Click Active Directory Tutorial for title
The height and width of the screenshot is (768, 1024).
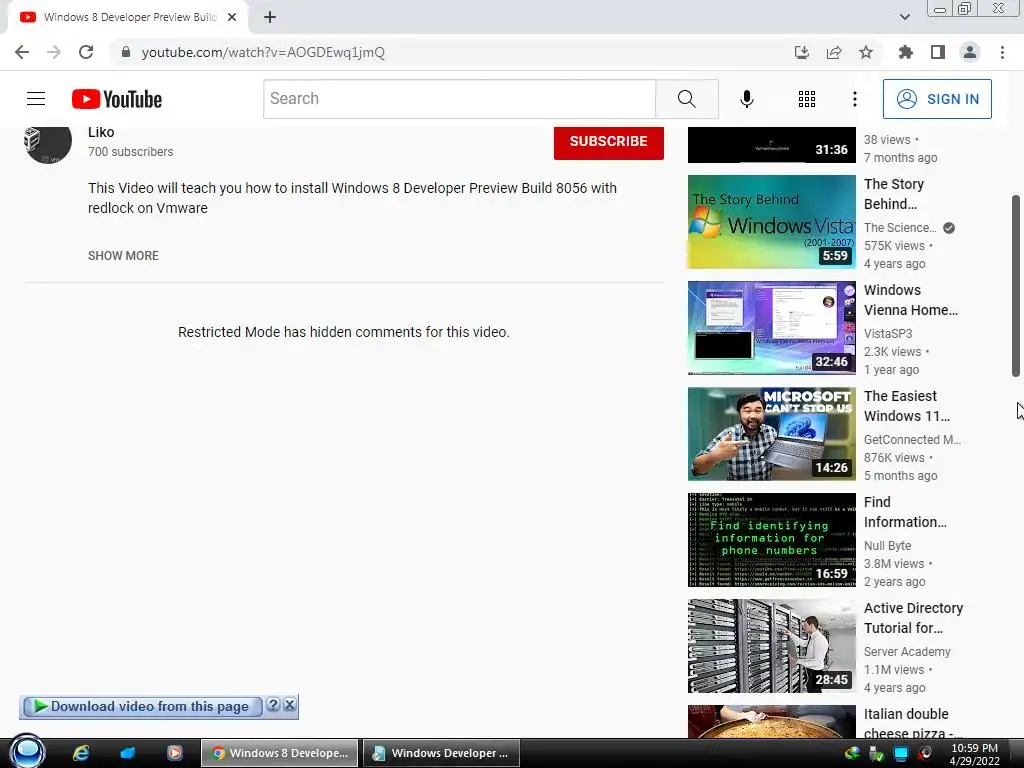click(x=914, y=618)
